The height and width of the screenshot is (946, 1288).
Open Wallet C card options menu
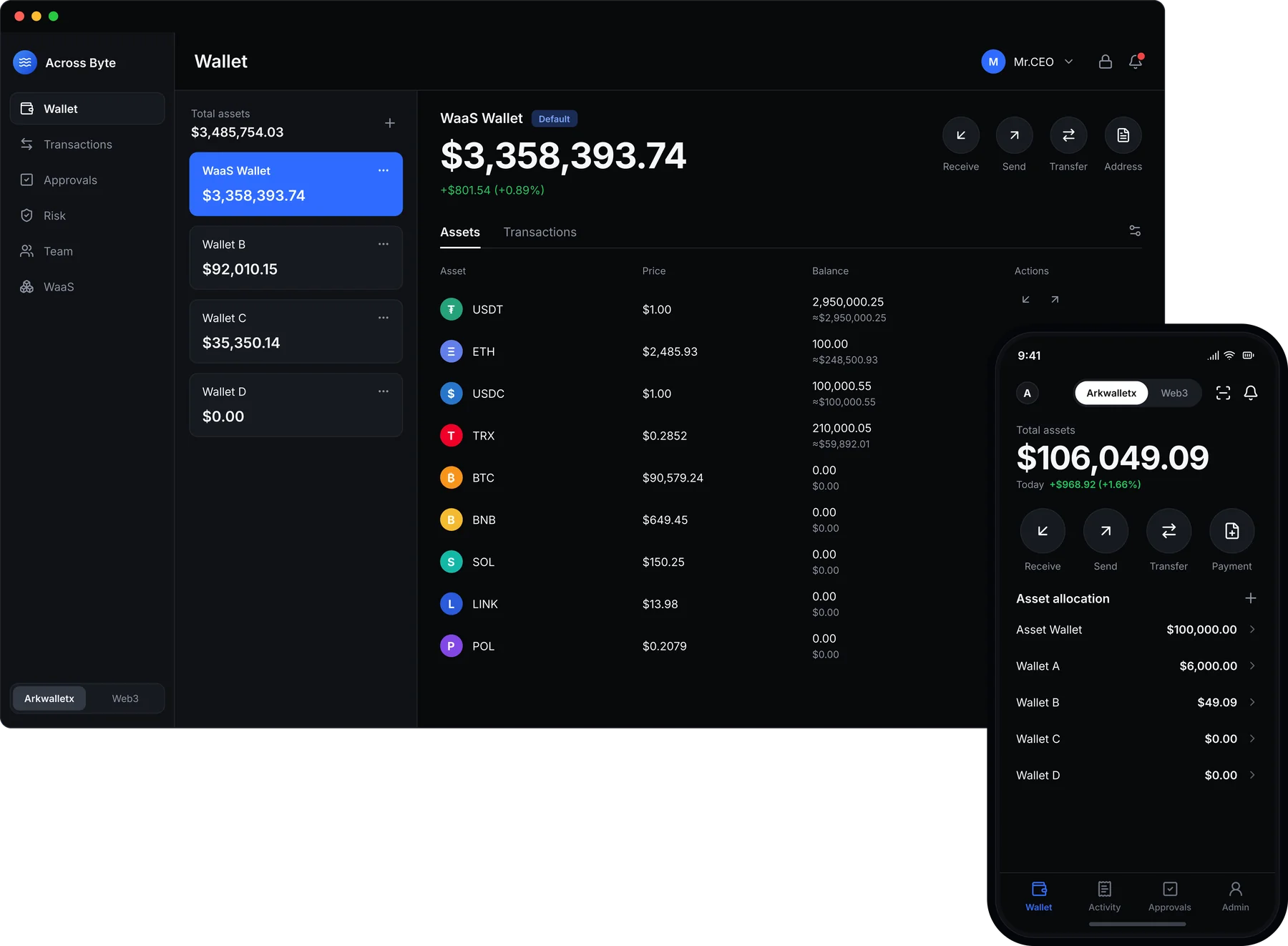point(384,318)
